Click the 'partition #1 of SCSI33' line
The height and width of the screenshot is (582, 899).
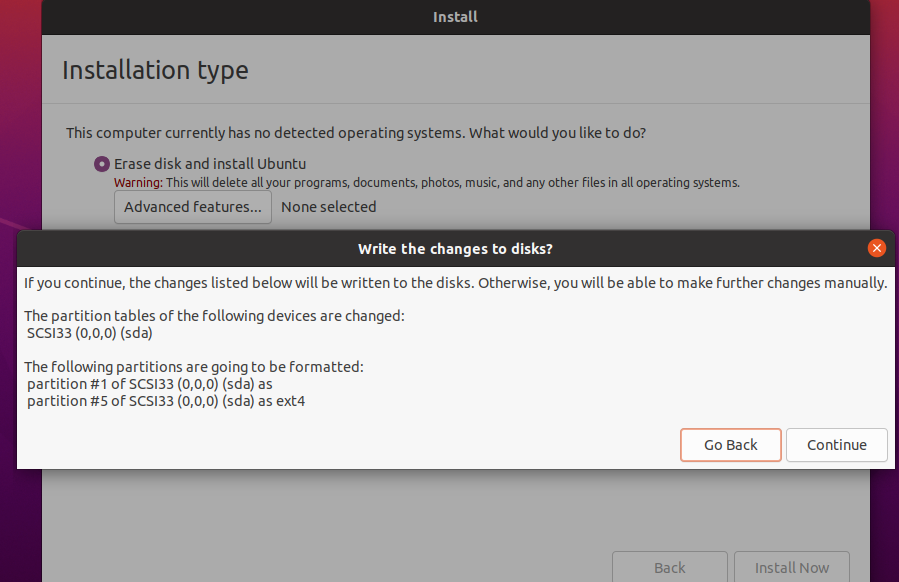pos(150,384)
